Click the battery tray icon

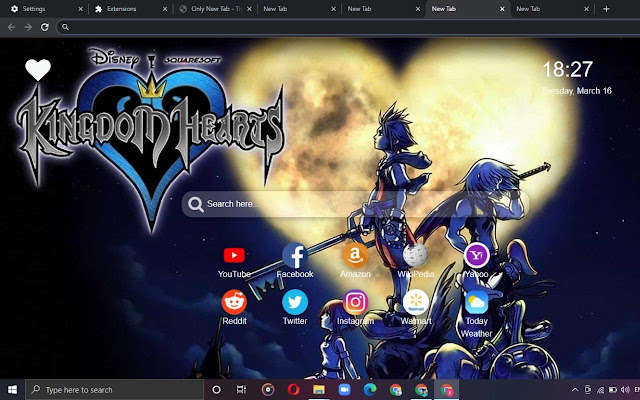tap(613, 390)
